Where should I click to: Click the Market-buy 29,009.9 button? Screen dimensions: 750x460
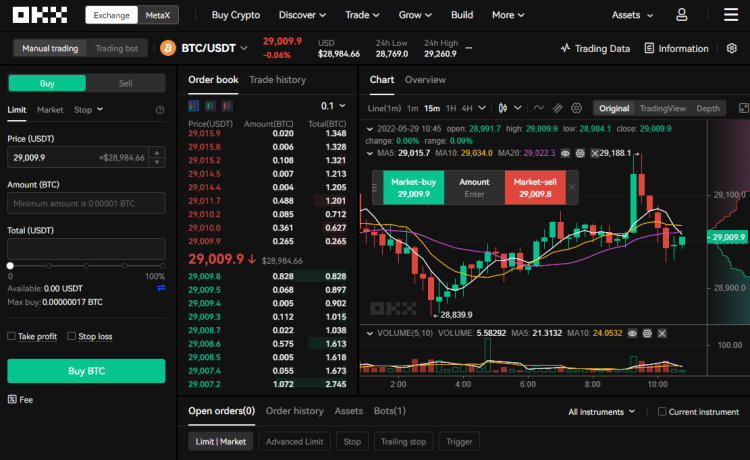414,187
